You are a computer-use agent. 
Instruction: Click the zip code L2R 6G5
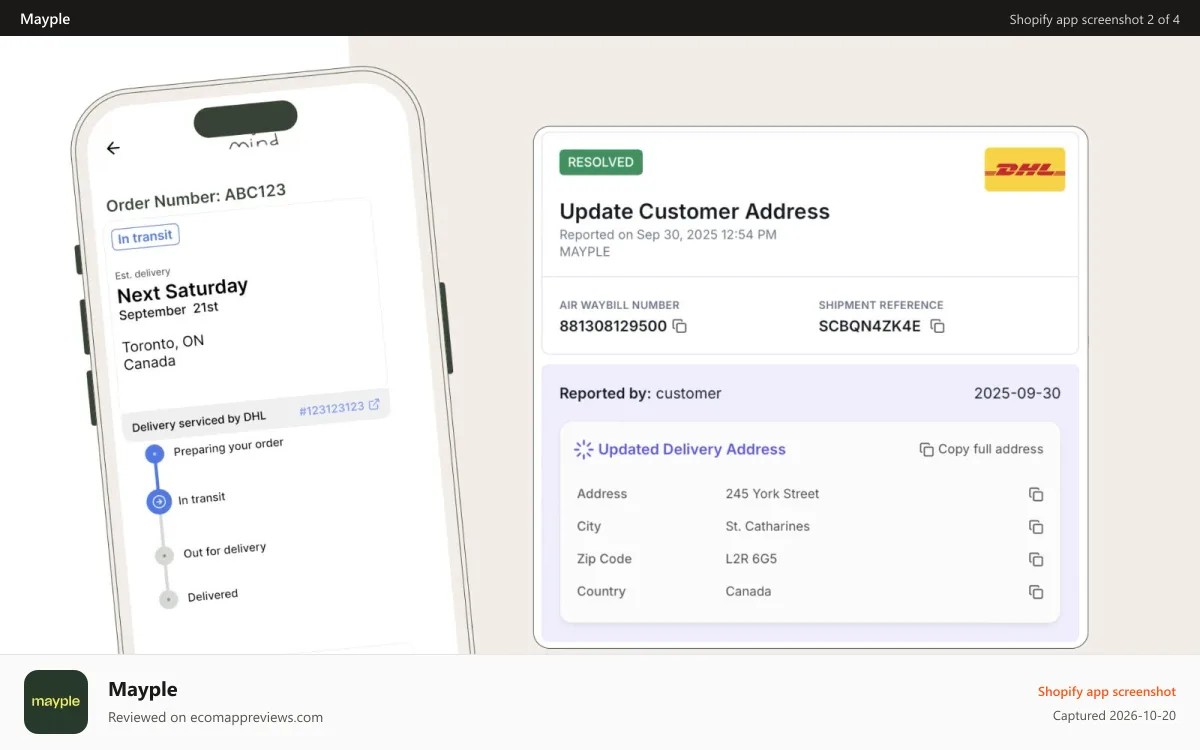(751, 559)
